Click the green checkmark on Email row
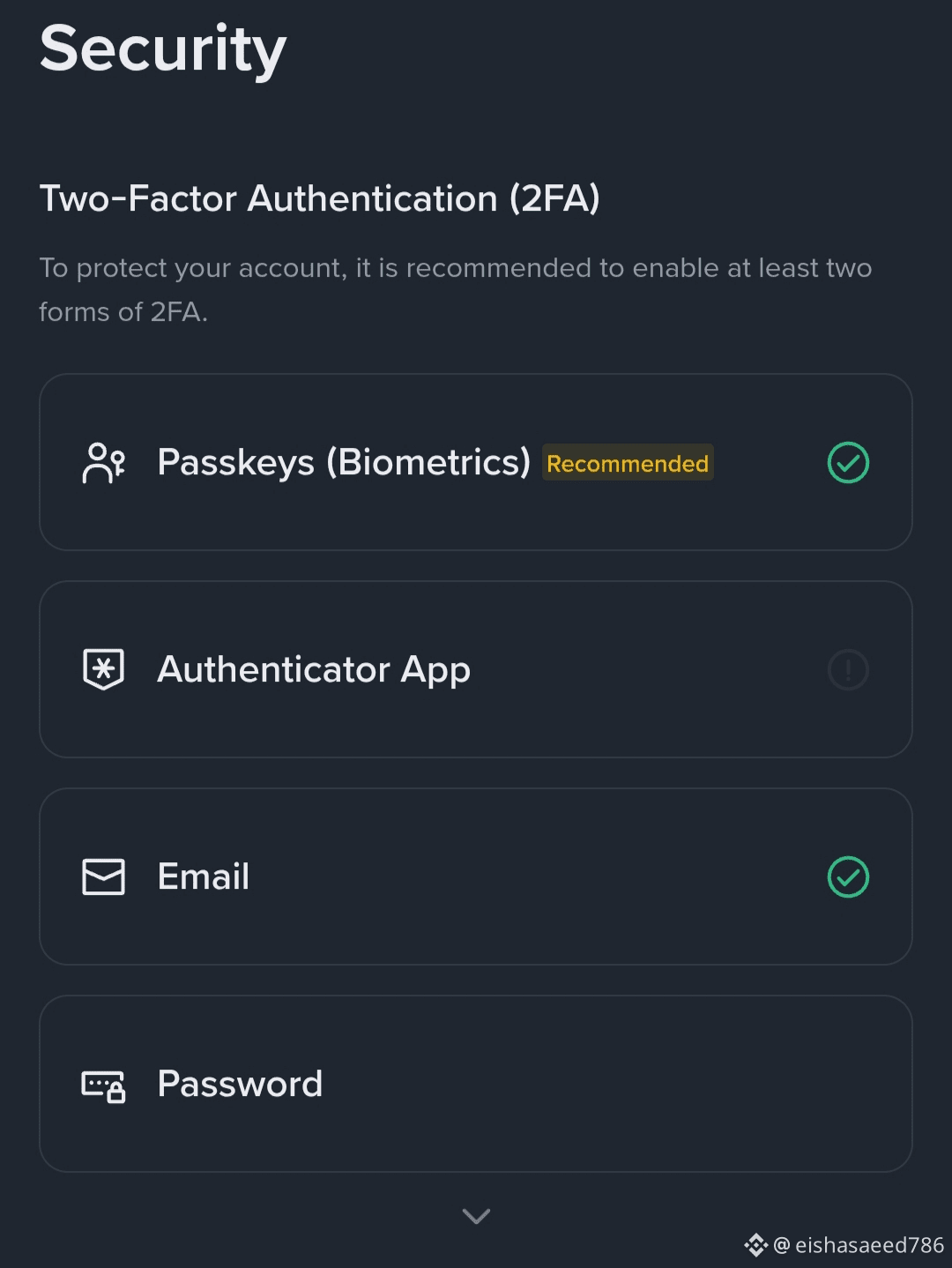The image size is (952, 1268). point(848,876)
